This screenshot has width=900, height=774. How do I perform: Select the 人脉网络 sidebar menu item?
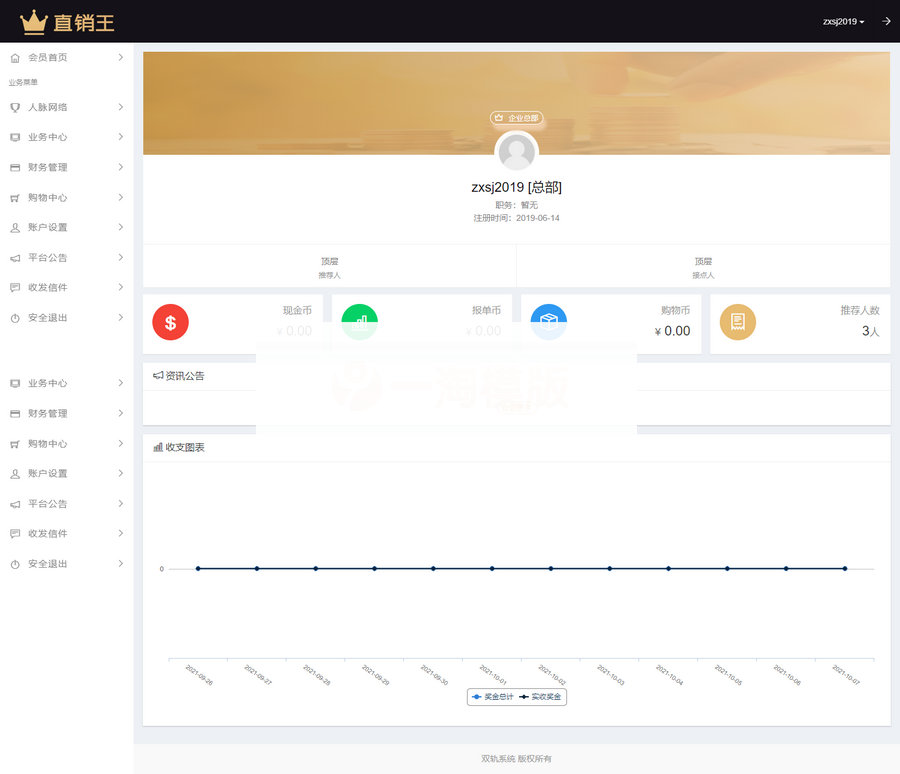coord(48,107)
